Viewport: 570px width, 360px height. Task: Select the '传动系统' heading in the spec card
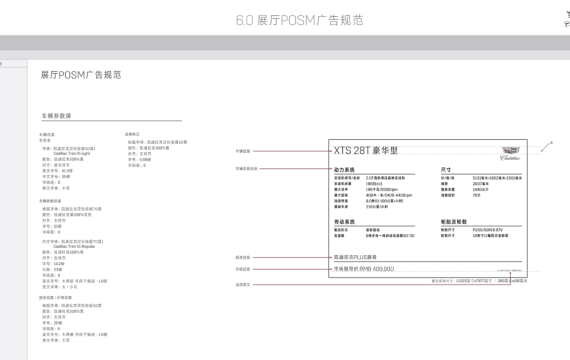344,221
